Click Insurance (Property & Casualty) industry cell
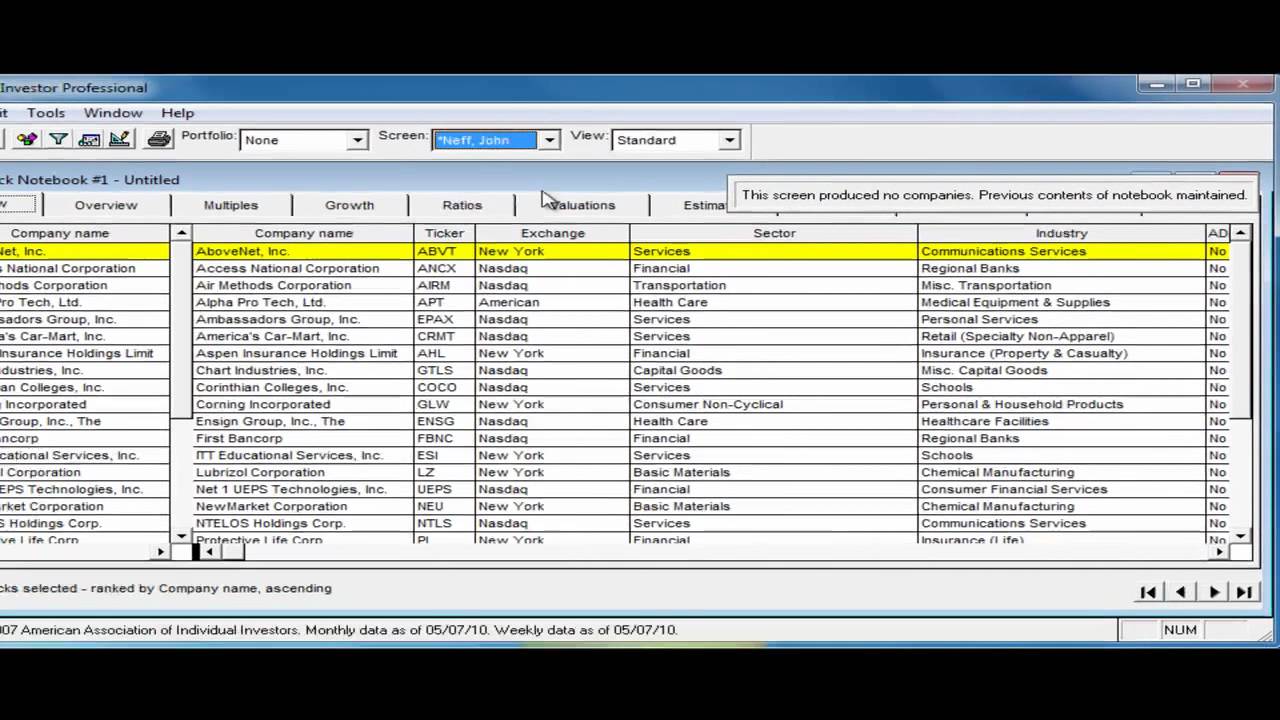The height and width of the screenshot is (720, 1280). click(1062, 353)
